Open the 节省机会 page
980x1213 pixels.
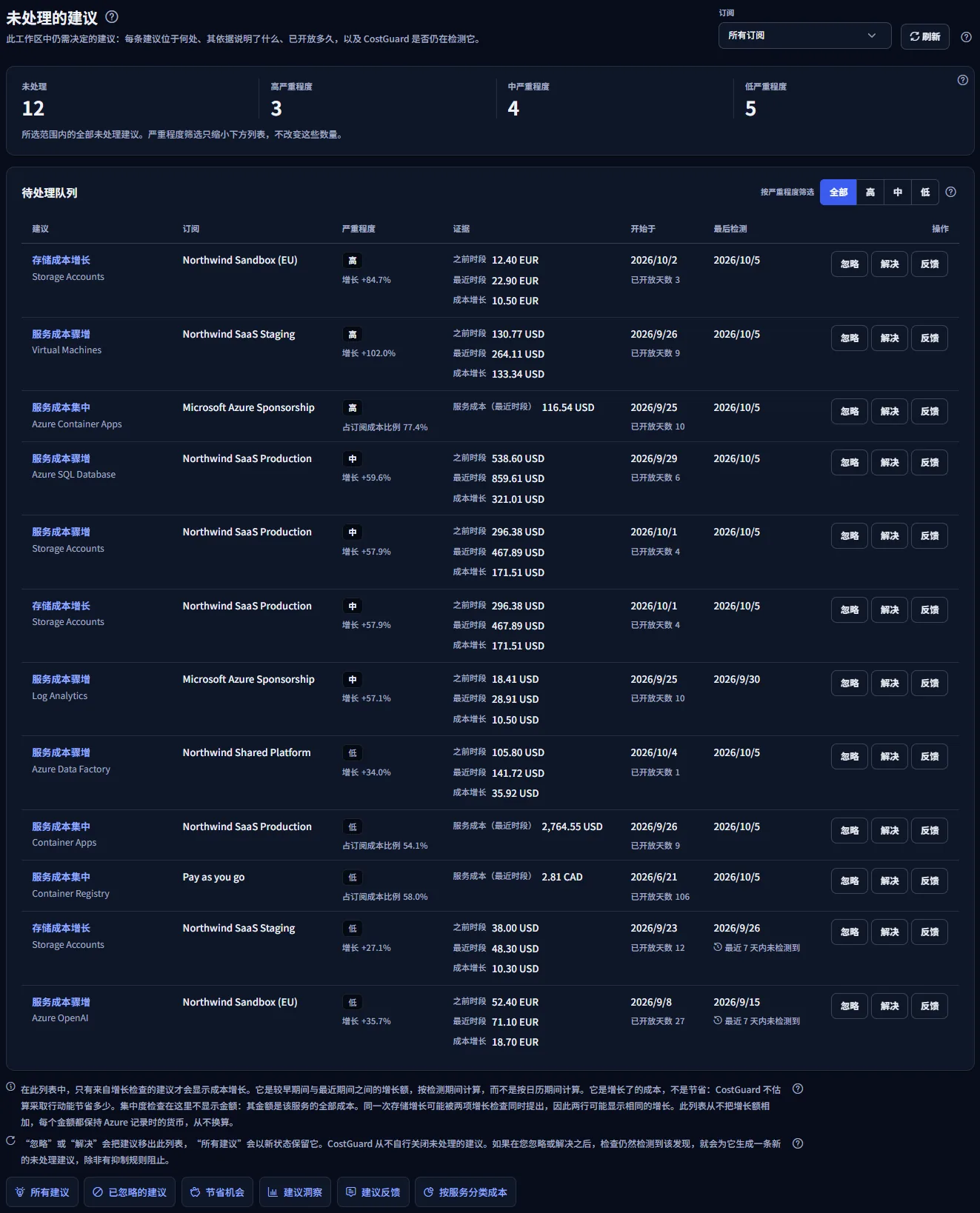coord(217,1192)
